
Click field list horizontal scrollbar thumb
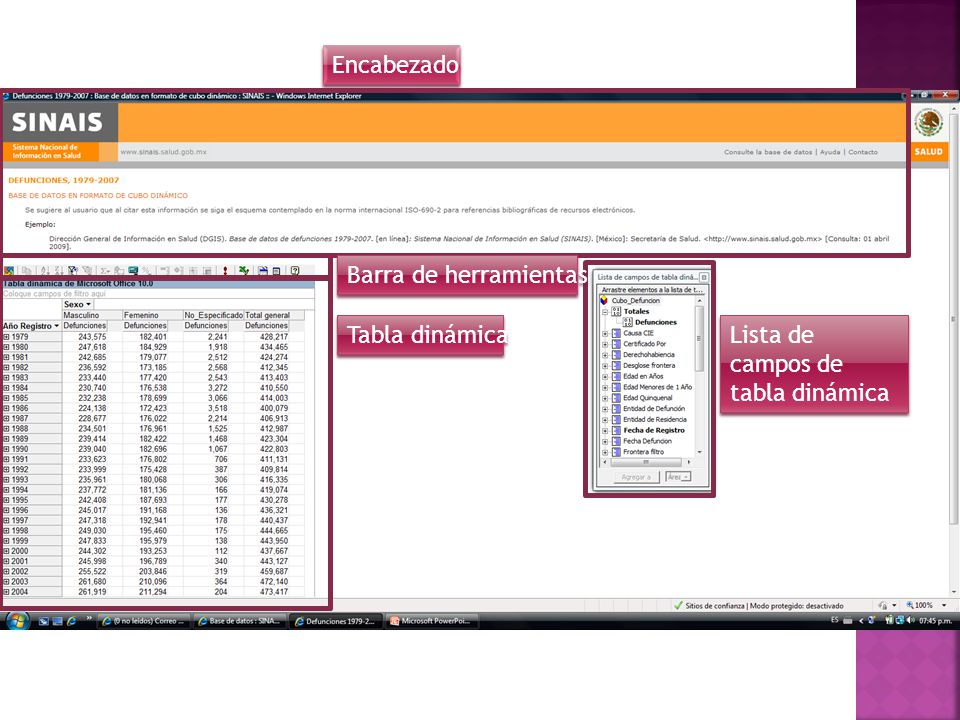[645, 462]
